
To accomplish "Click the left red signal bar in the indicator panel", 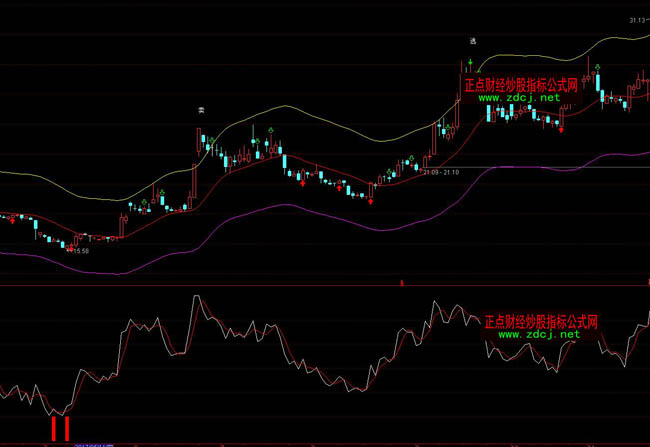I will click(53, 428).
